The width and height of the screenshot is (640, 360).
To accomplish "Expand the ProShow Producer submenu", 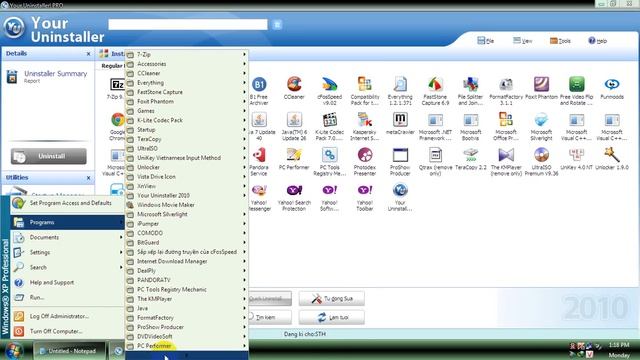I will [187, 327].
